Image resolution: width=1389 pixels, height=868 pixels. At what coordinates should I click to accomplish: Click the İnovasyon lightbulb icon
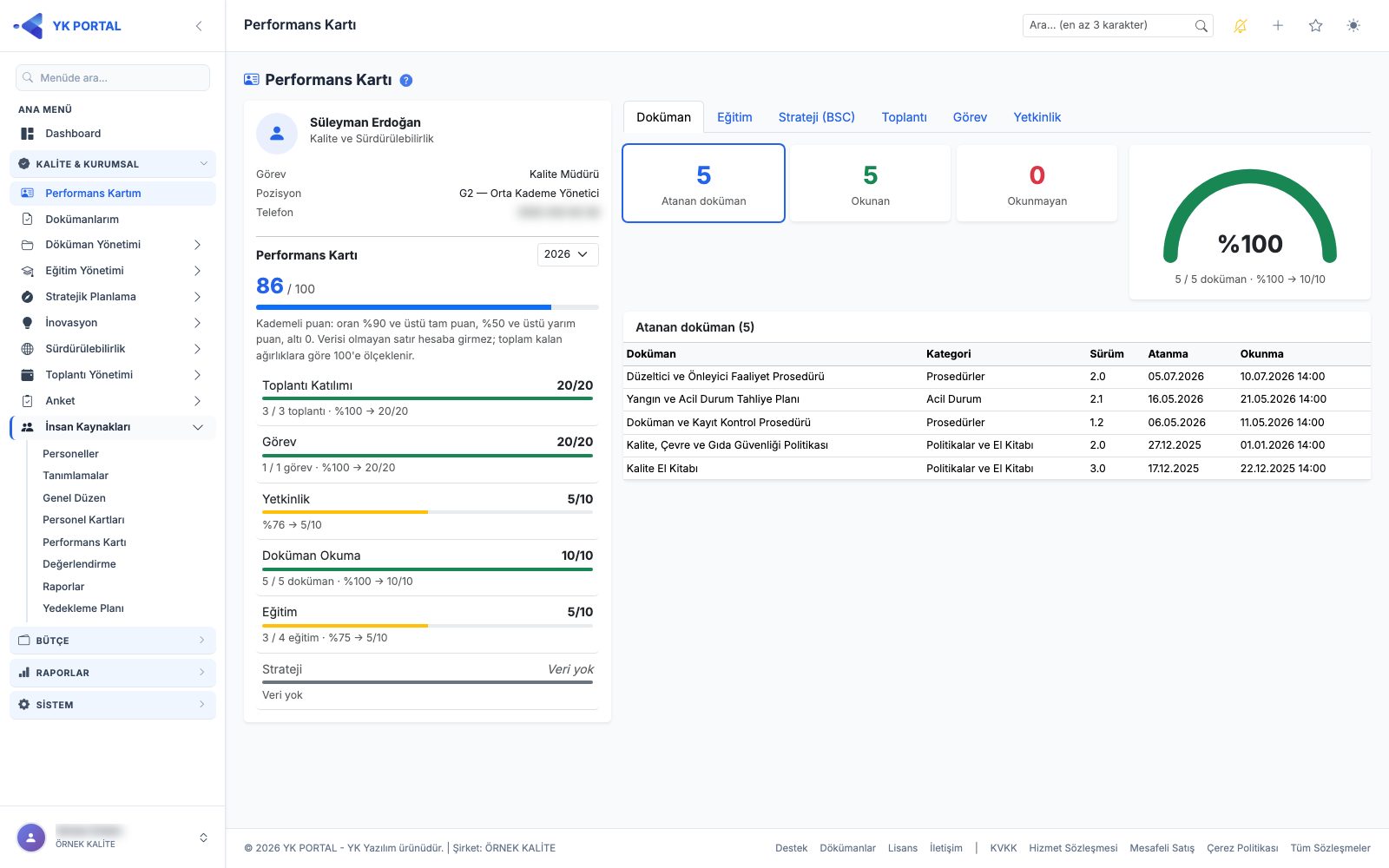click(x=27, y=323)
